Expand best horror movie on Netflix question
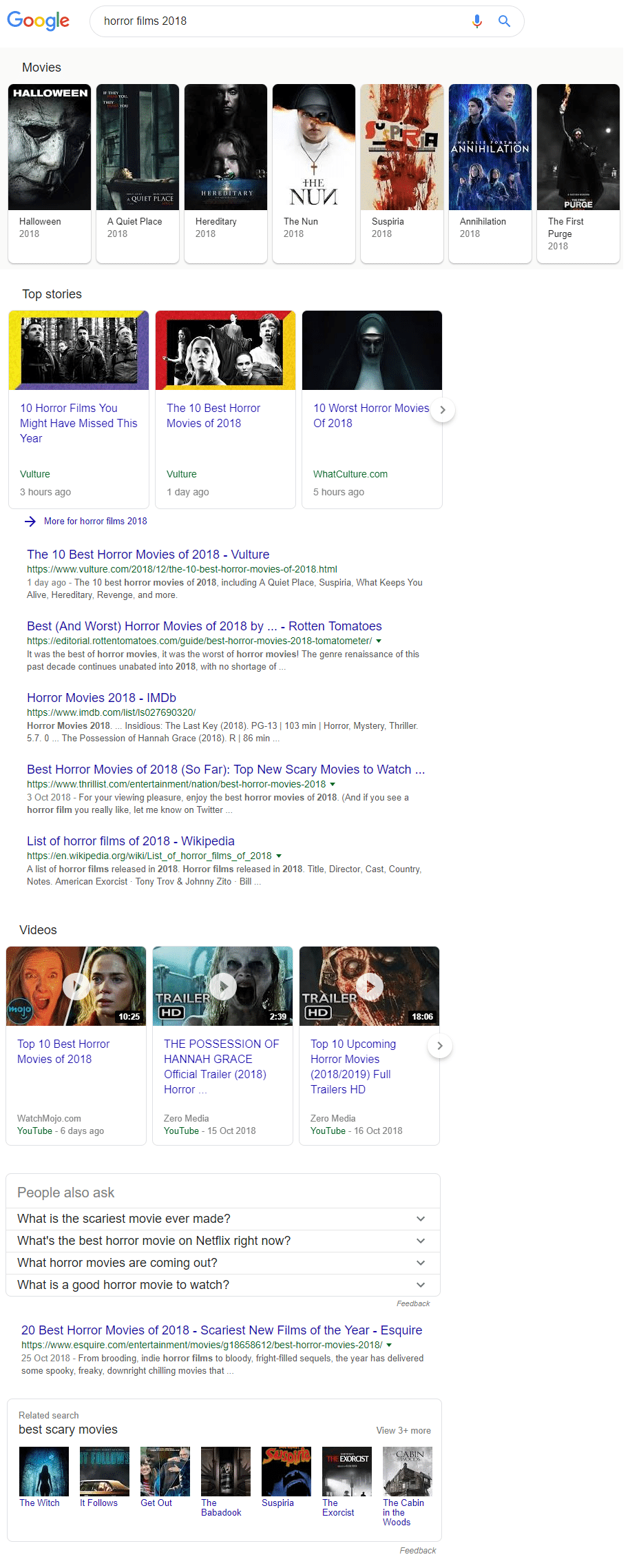 pyautogui.click(x=223, y=1241)
